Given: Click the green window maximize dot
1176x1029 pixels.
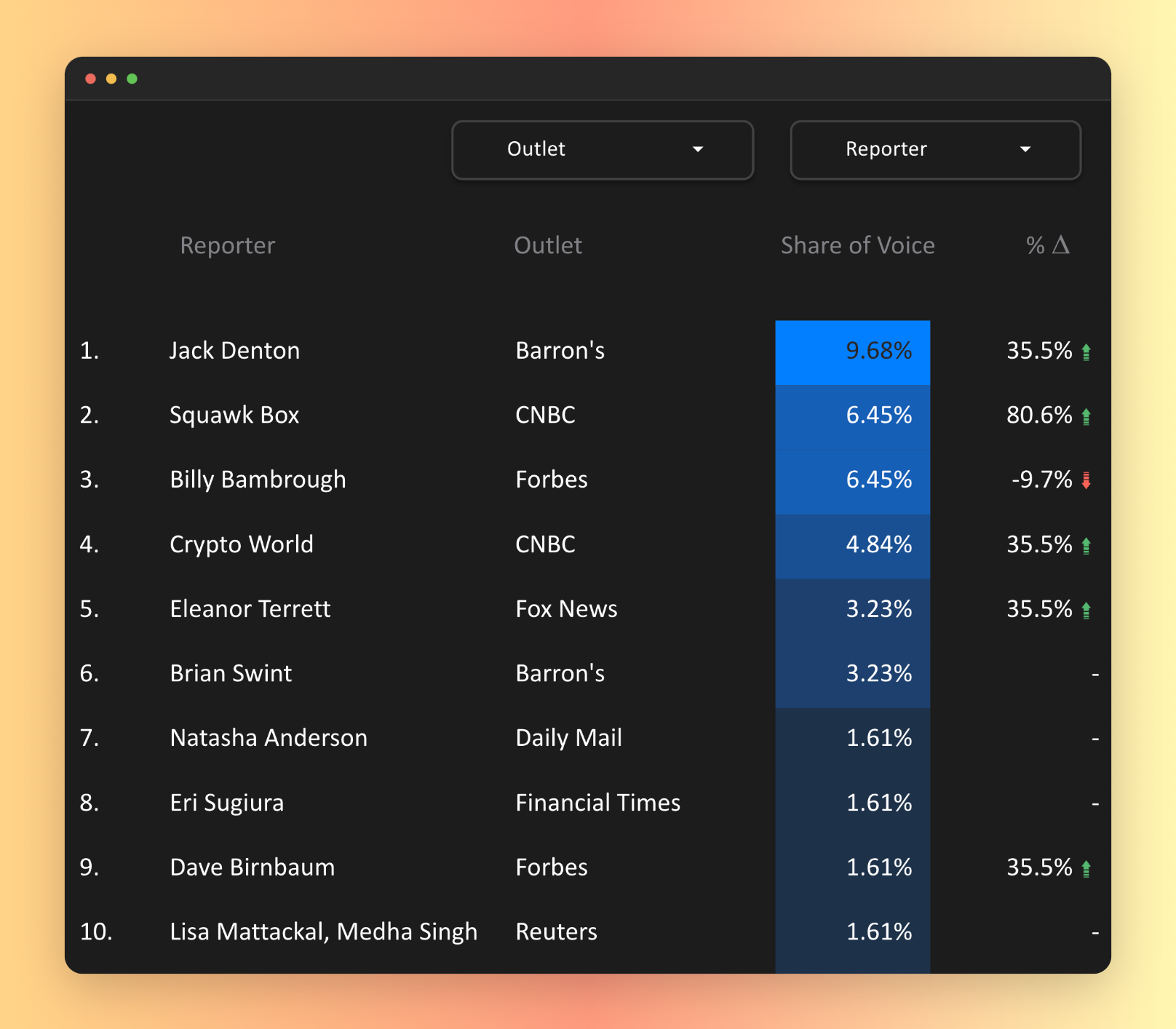Looking at the screenshot, I should coord(132,79).
